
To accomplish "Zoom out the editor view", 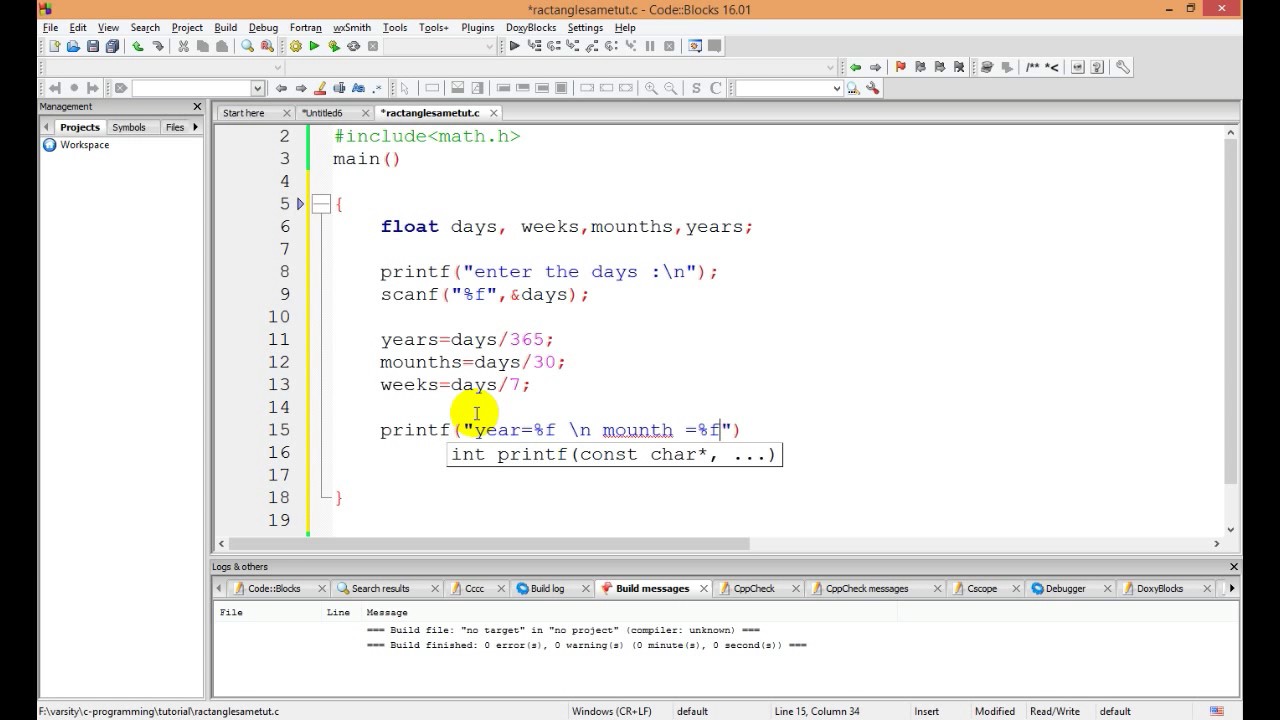I will click(670, 88).
